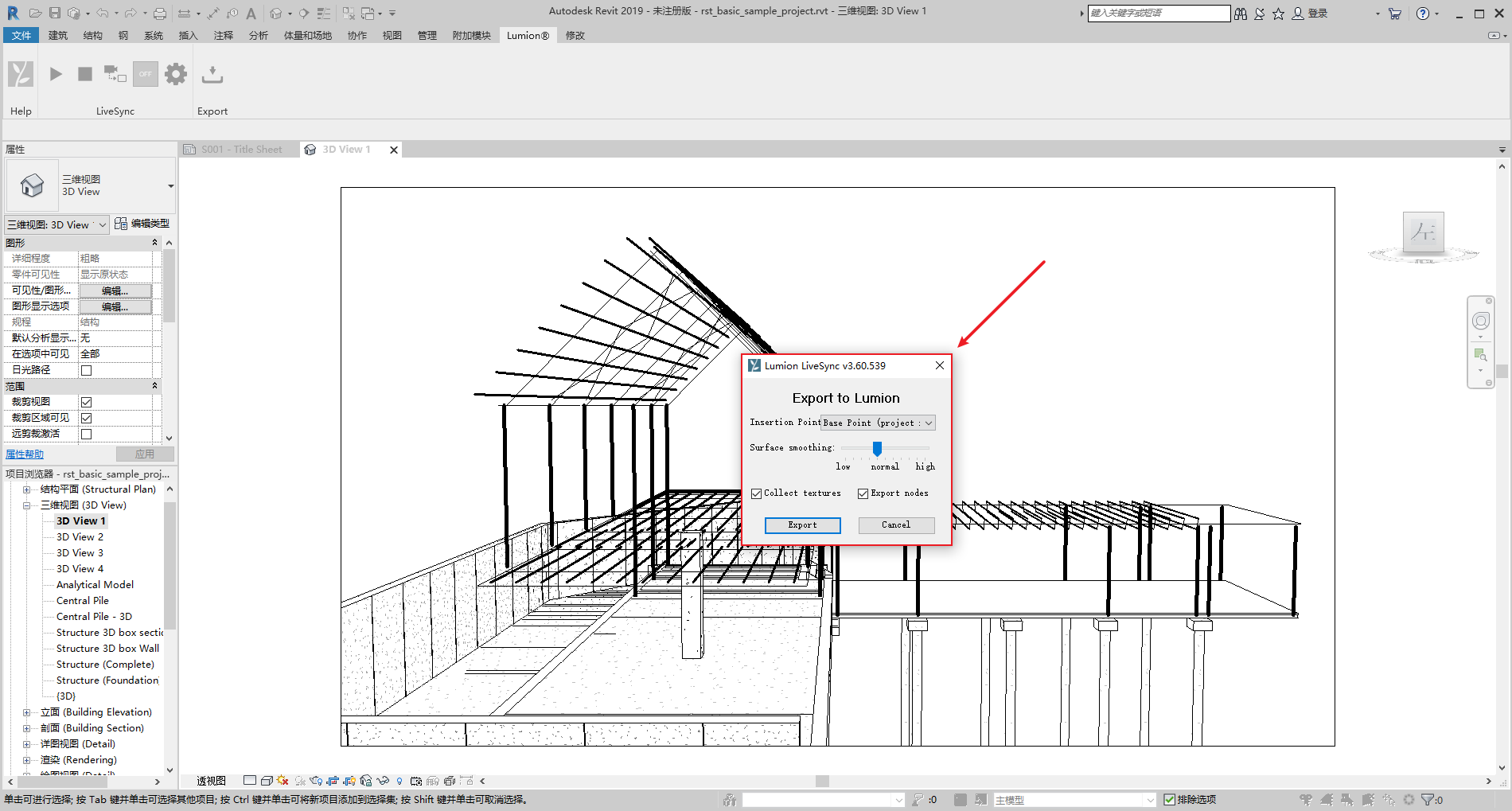The height and width of the screenshot is (811, 1512).
Task: Open the 3D View type selector dropdown arrow
Action: (170, 186)
